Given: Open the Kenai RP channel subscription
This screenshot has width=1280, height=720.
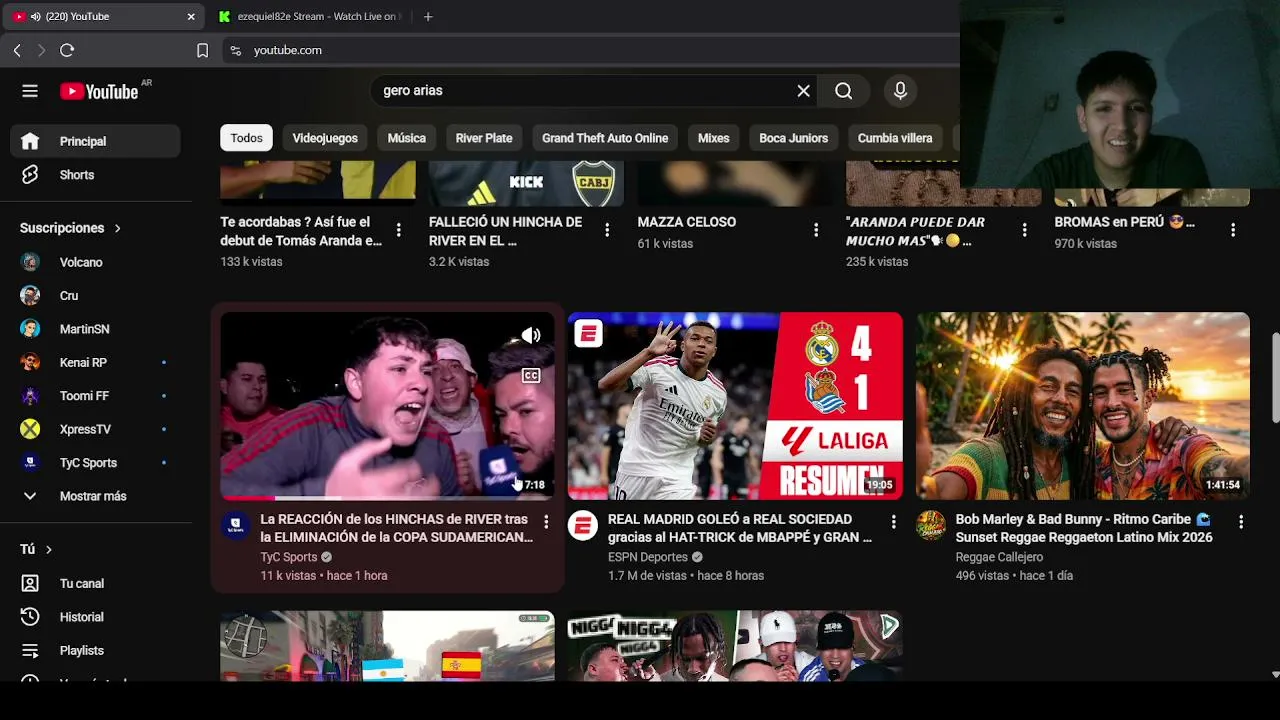Looking at the screenshot, I should click(x=95, y=363).
